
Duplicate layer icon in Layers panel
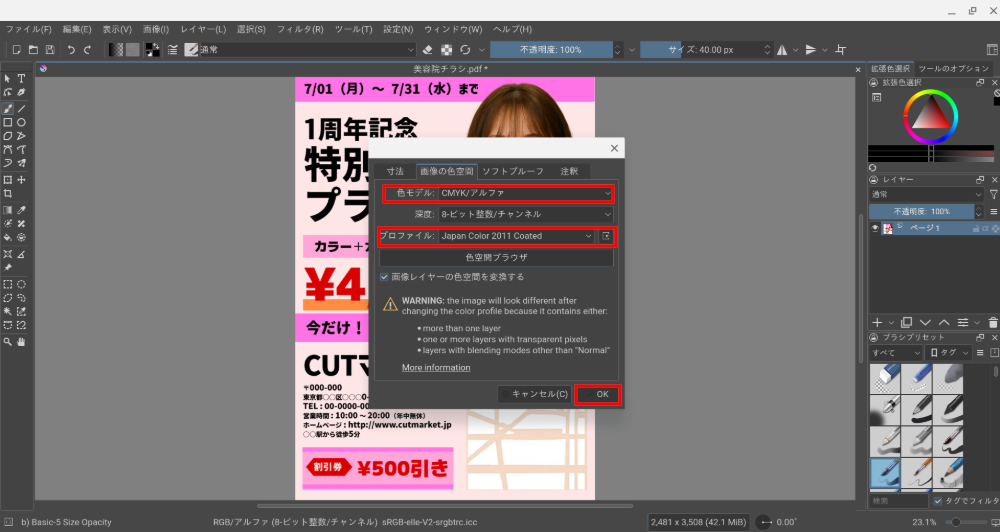906,323
